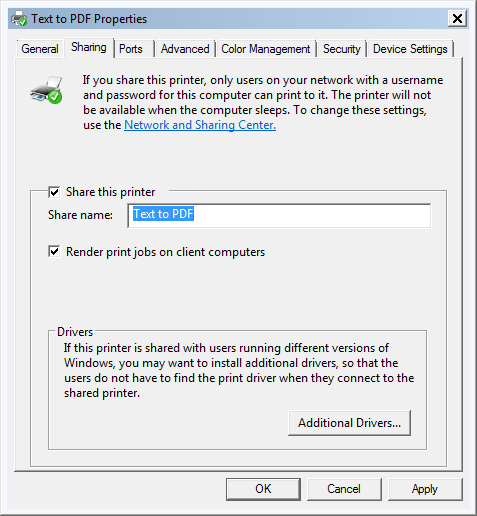Screen dimensions: 477x516
Task: Cancel the printer properties changes
Action: coord(344,489)
